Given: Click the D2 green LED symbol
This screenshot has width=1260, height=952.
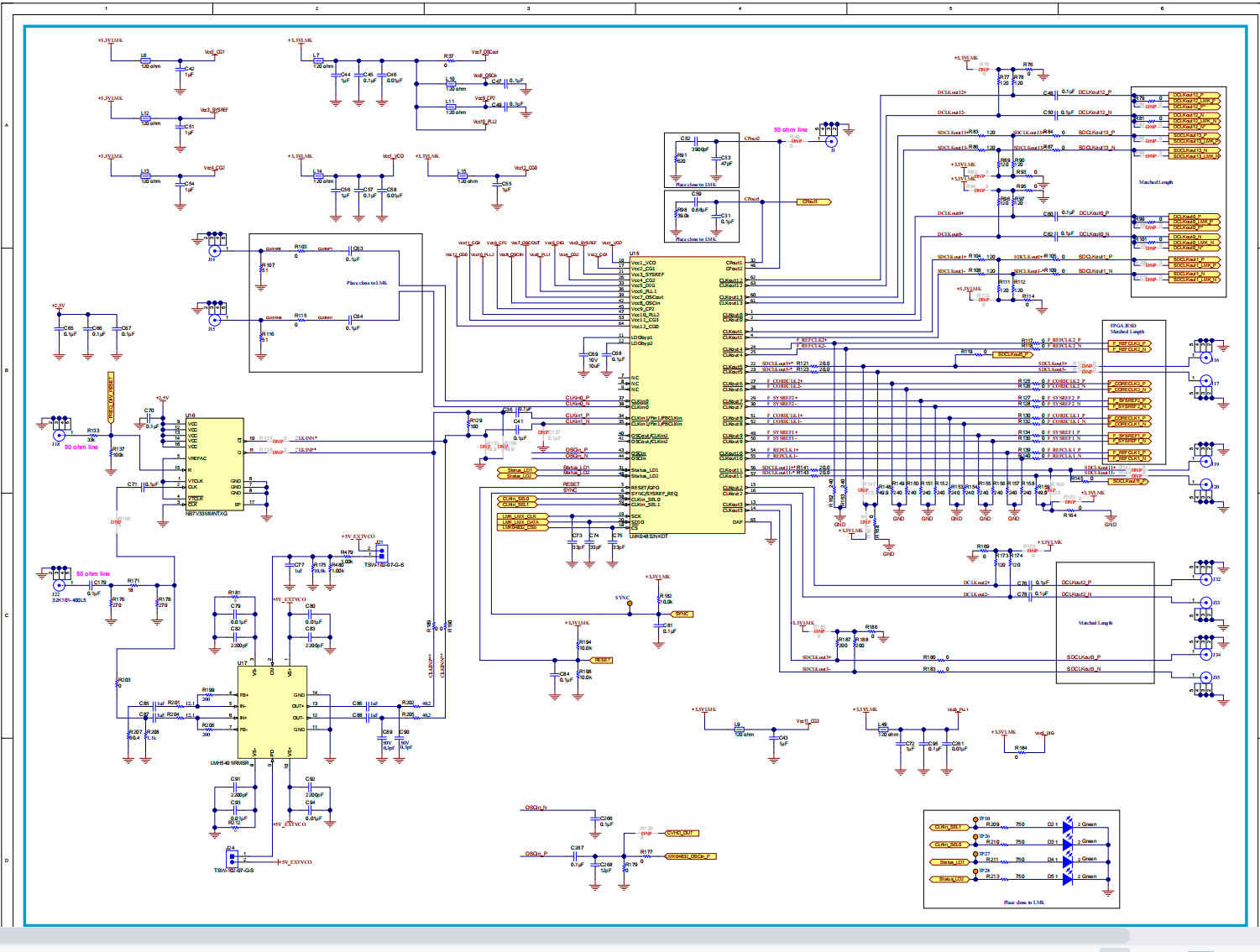Looking at the screenshot, I should click(x=1067, y=827).
